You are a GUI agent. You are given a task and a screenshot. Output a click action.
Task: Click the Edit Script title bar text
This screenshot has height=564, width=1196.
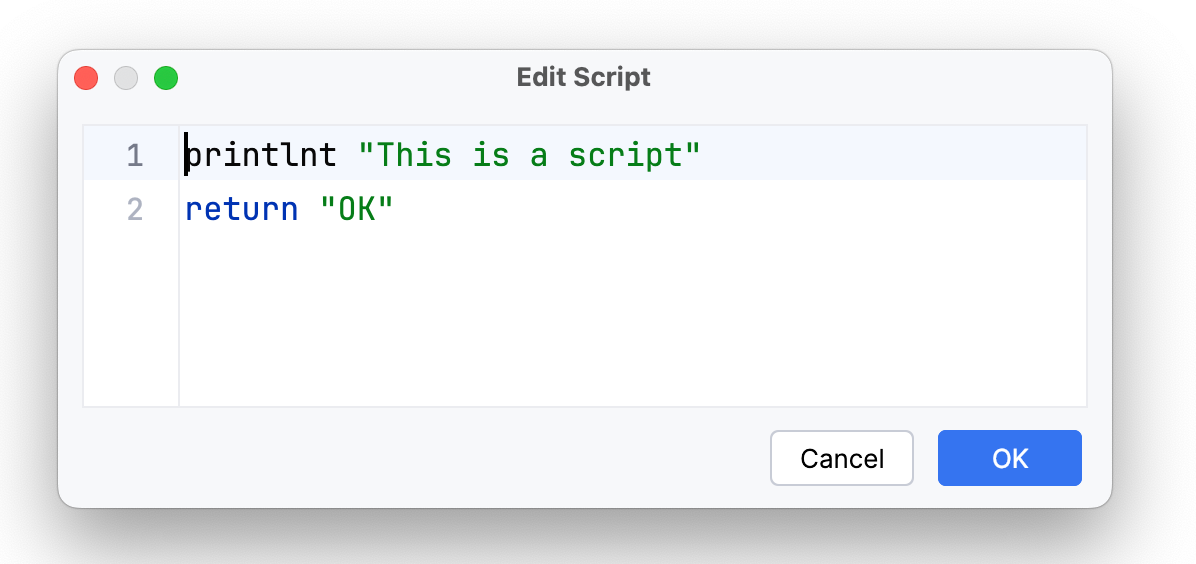(583, 77)
